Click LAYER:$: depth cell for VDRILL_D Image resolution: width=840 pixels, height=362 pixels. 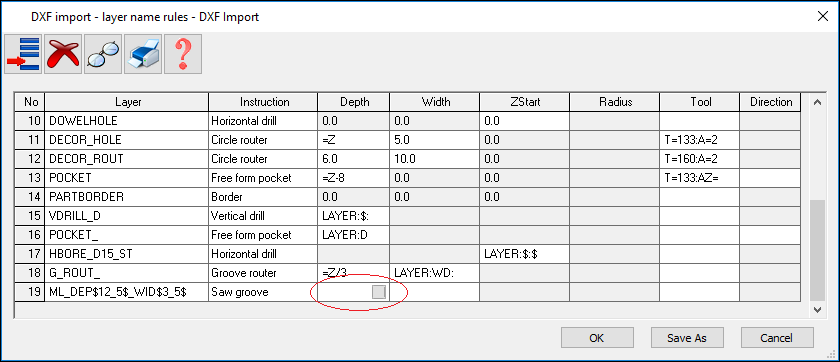(354, 216)
